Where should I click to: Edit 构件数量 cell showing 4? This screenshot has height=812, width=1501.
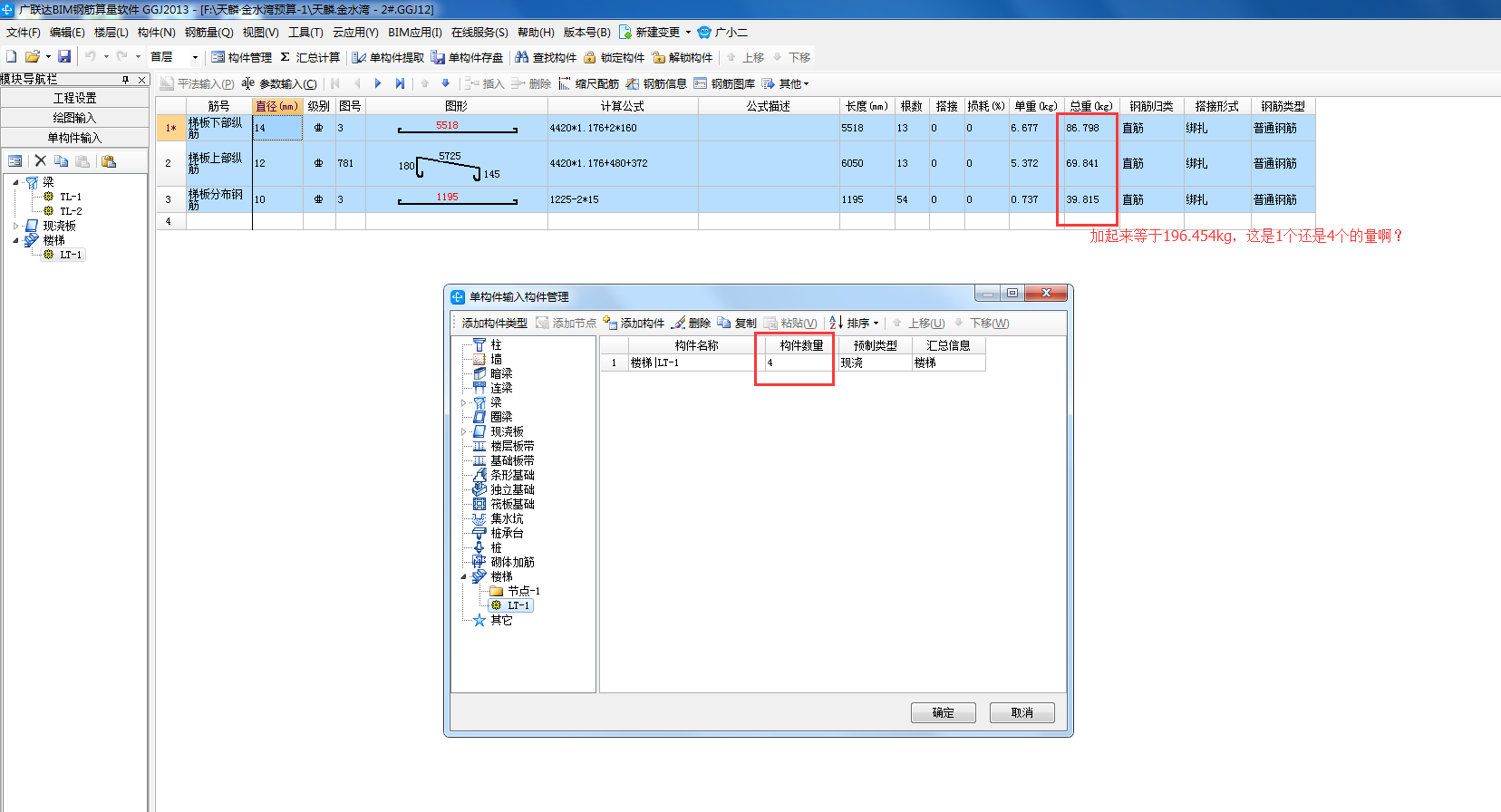pyautogui.click(x=799, y=362)
